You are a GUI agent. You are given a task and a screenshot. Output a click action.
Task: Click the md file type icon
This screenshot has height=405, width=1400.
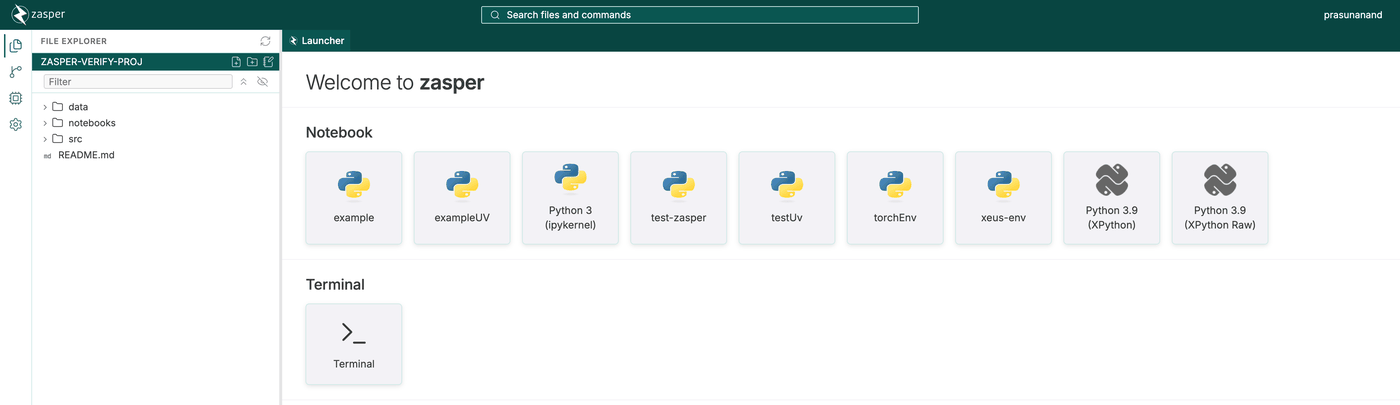tap(47, 156)
